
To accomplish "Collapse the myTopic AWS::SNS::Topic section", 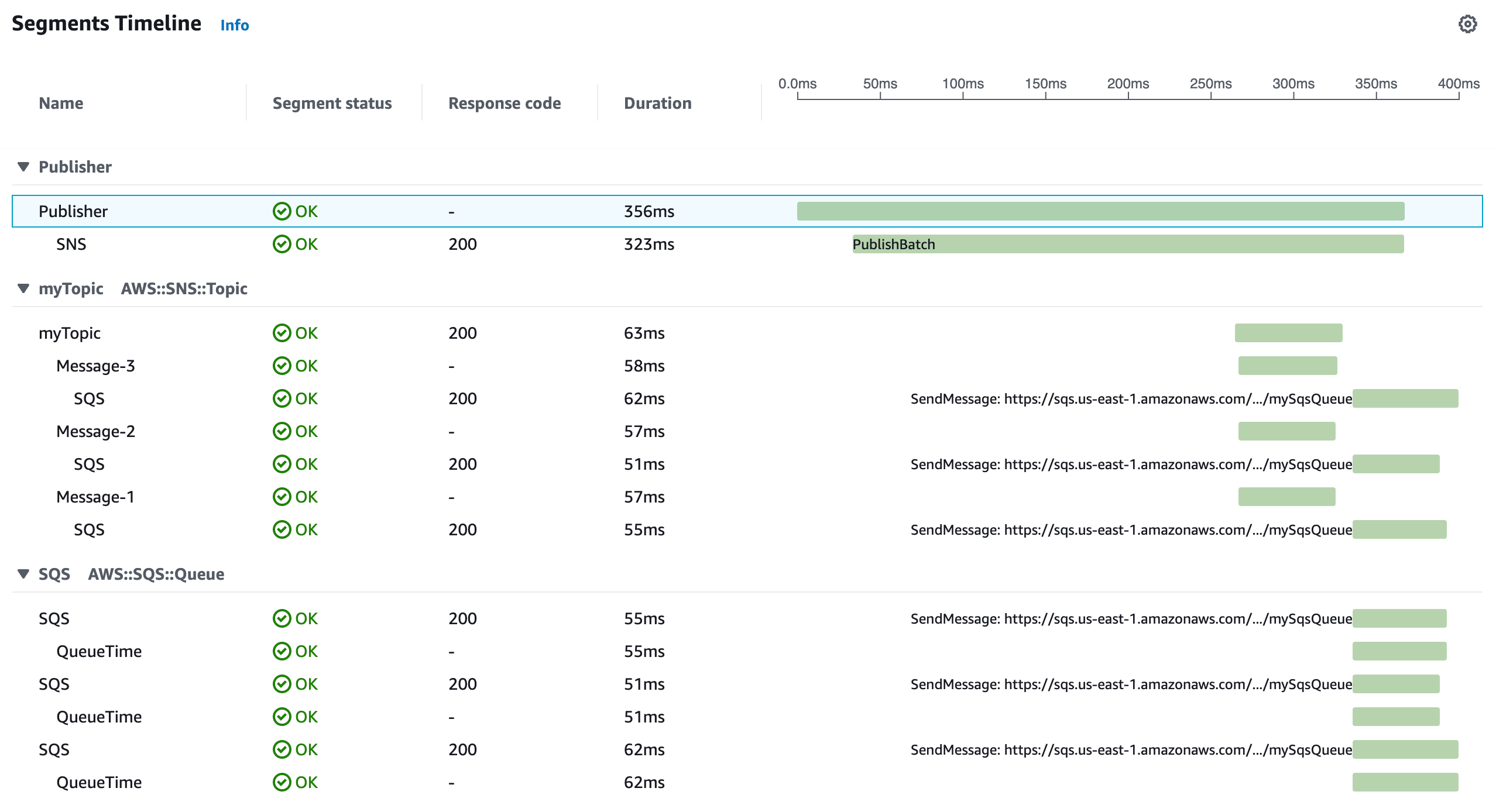I will coord(23,288).
